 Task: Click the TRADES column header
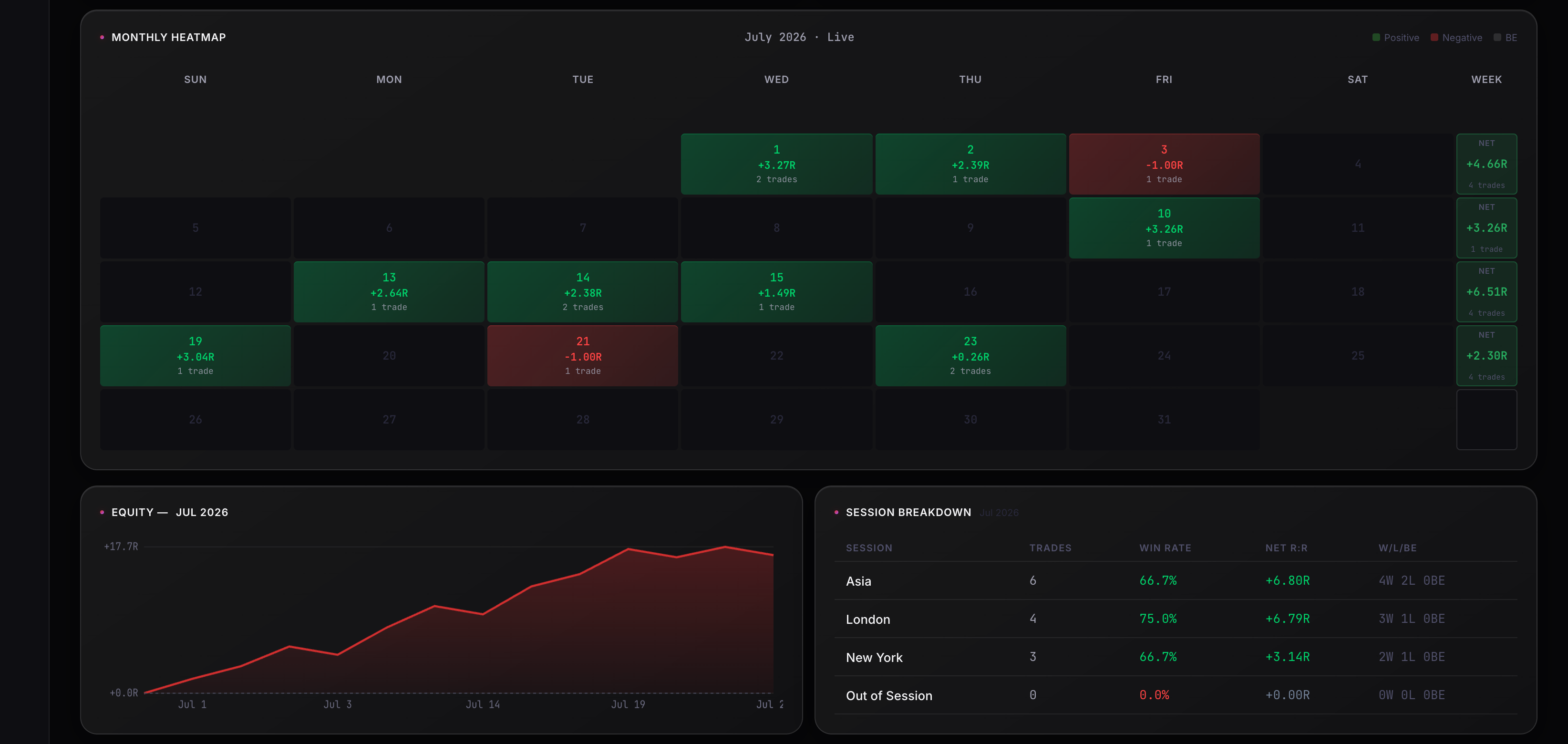coord(1050,548)
